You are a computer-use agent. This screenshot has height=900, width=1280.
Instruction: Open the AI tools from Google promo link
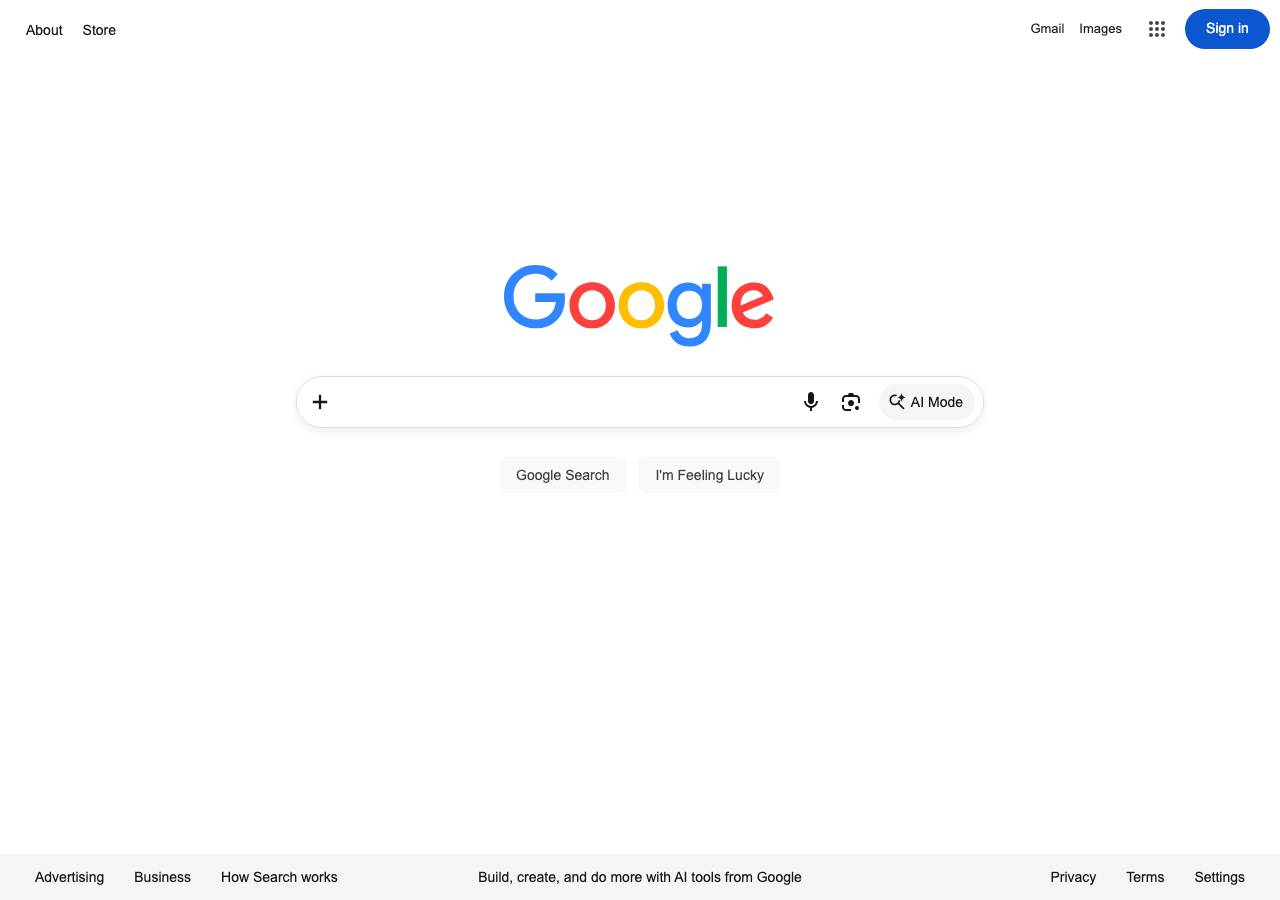click(640, 877)
